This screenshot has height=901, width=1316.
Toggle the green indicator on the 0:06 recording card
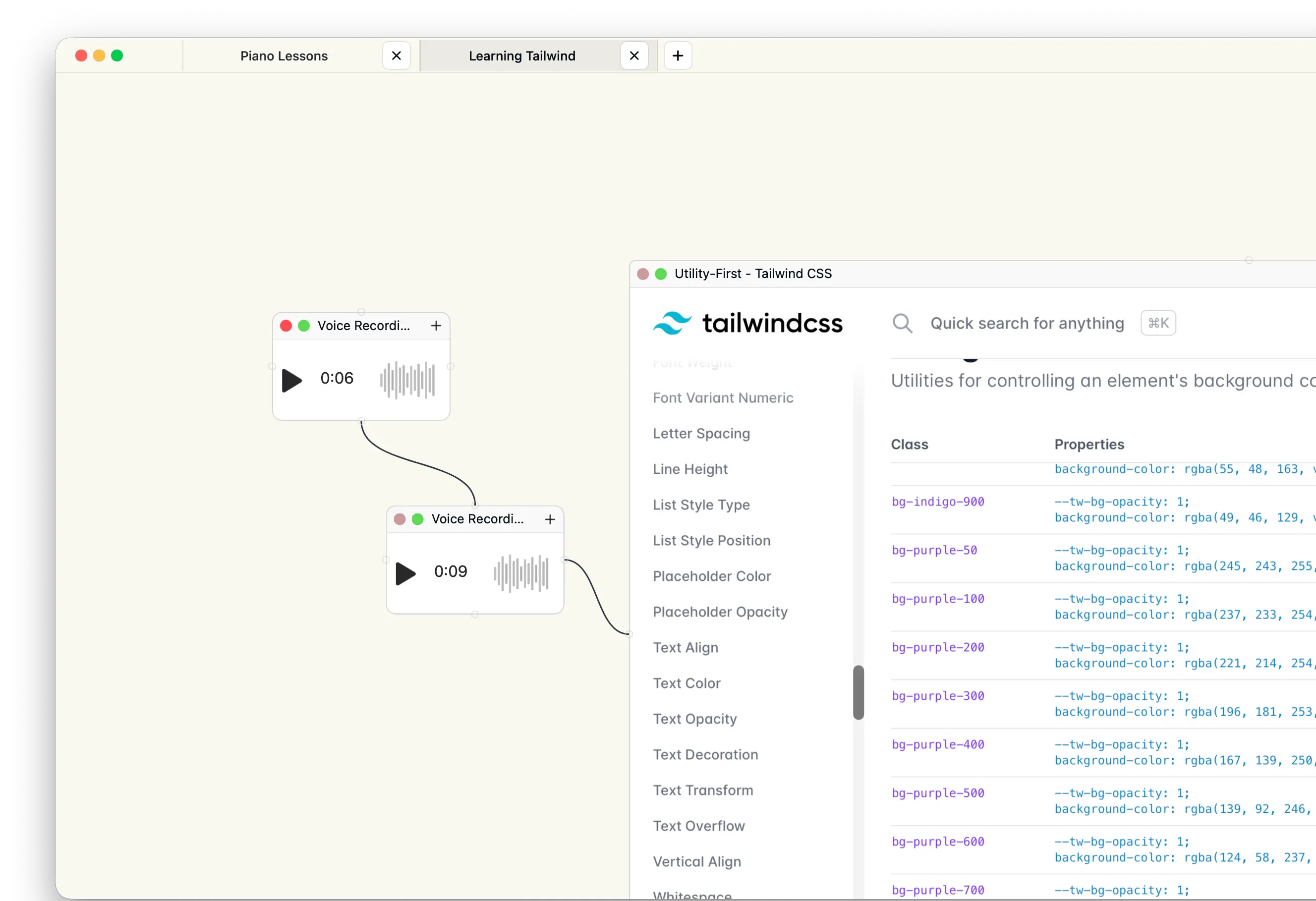(x=303, y=326)
